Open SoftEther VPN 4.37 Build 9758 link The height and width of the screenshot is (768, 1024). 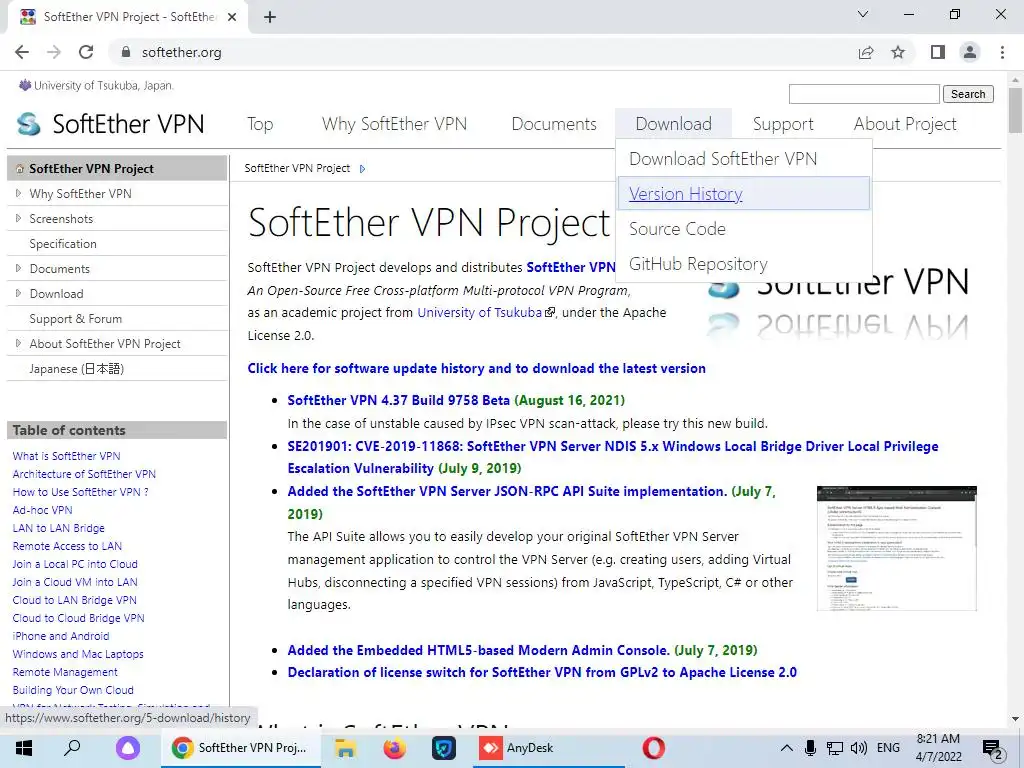point(398,400)
